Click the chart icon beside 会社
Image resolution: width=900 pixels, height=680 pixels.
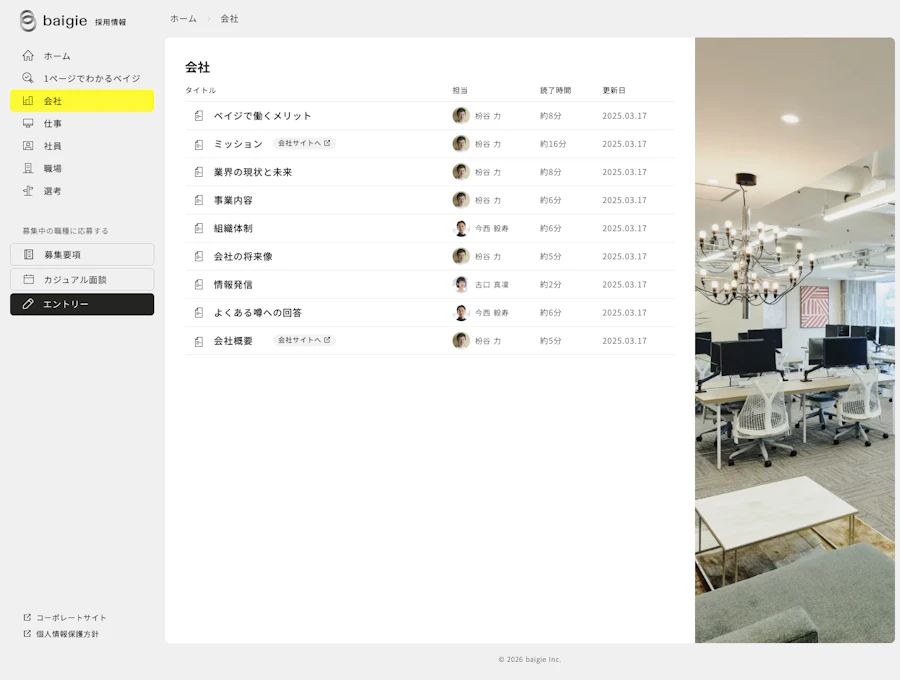click(x=28, y=100)
